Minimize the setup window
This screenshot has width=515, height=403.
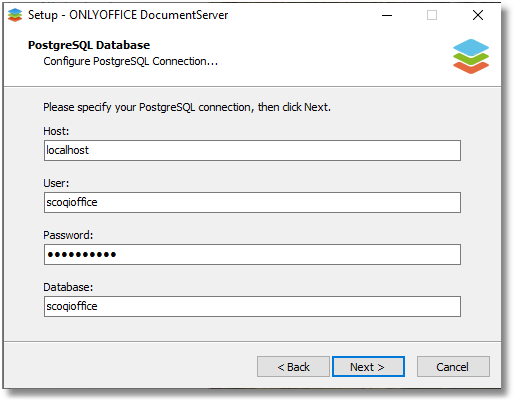pos(387,15)
